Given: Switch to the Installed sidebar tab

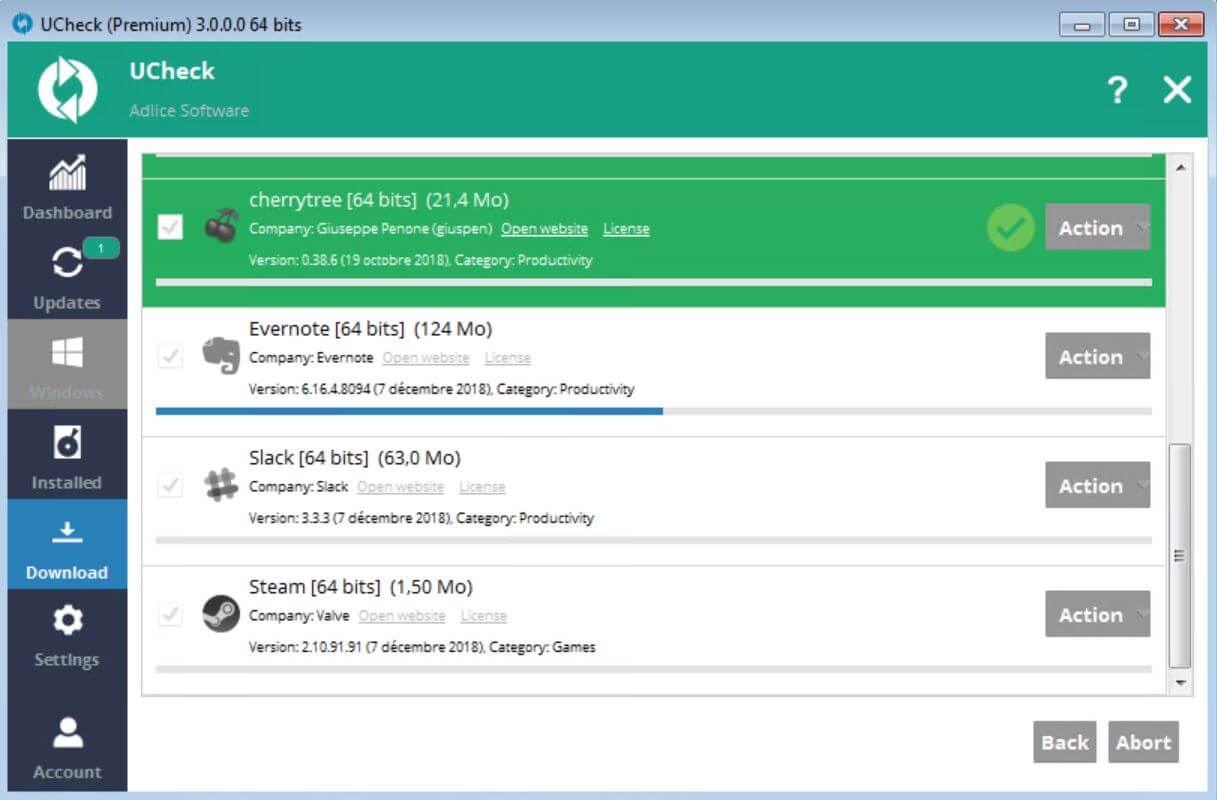Looking at the screenshot, I should [67, 455].
